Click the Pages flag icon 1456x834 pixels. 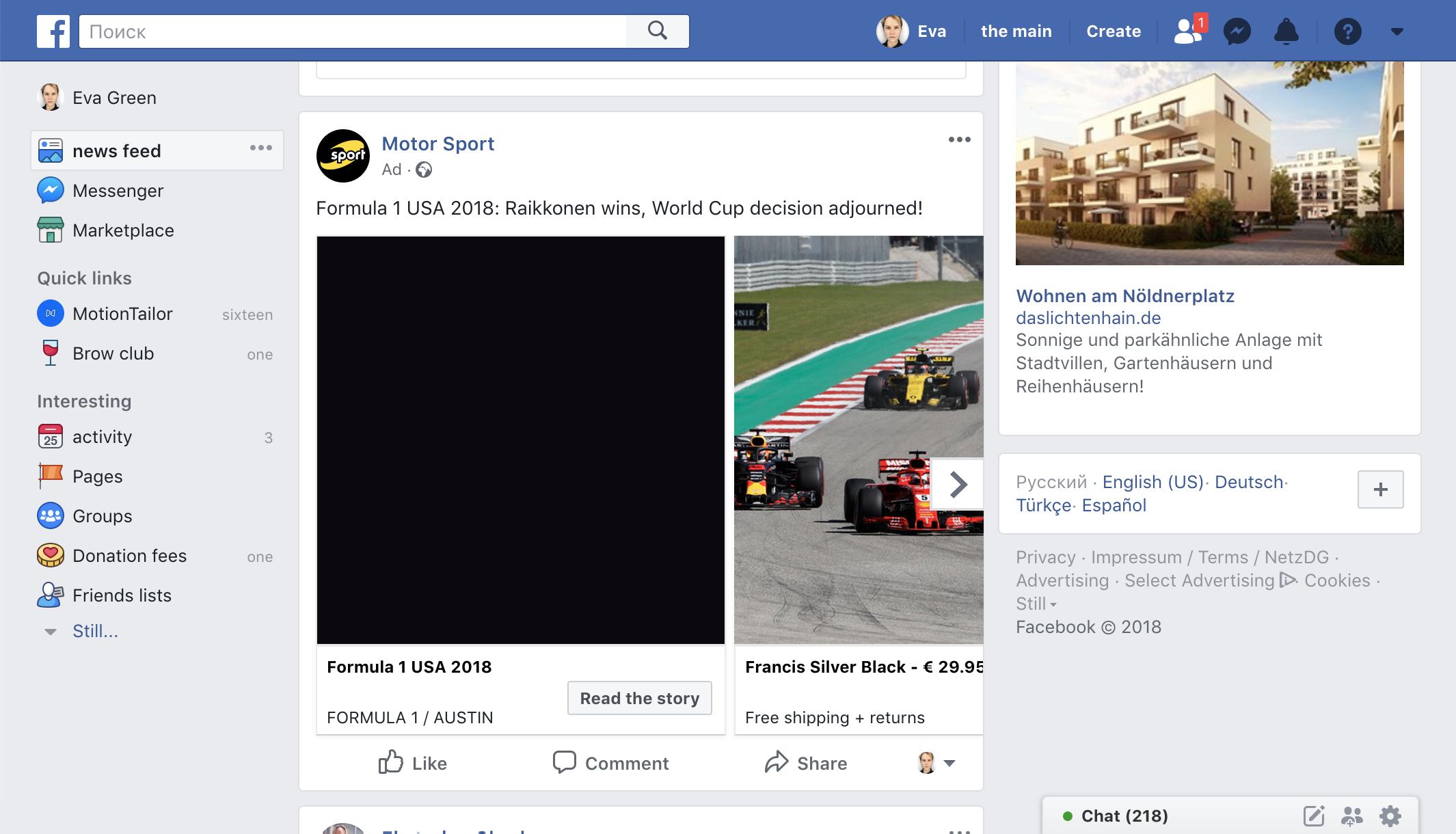point(51,476)
